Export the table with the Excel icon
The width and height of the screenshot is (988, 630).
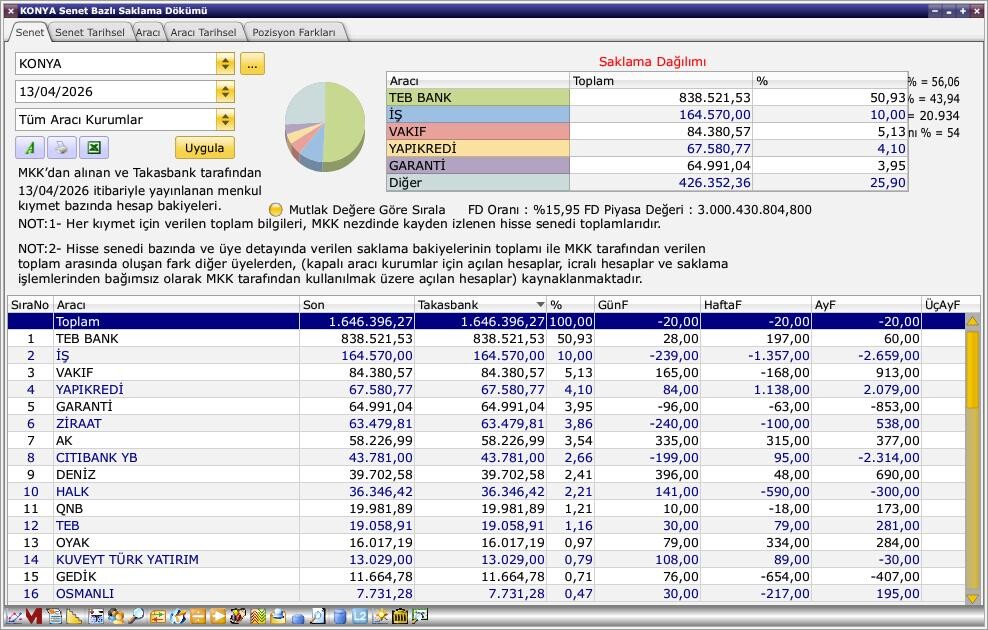[x=93, y=148]
